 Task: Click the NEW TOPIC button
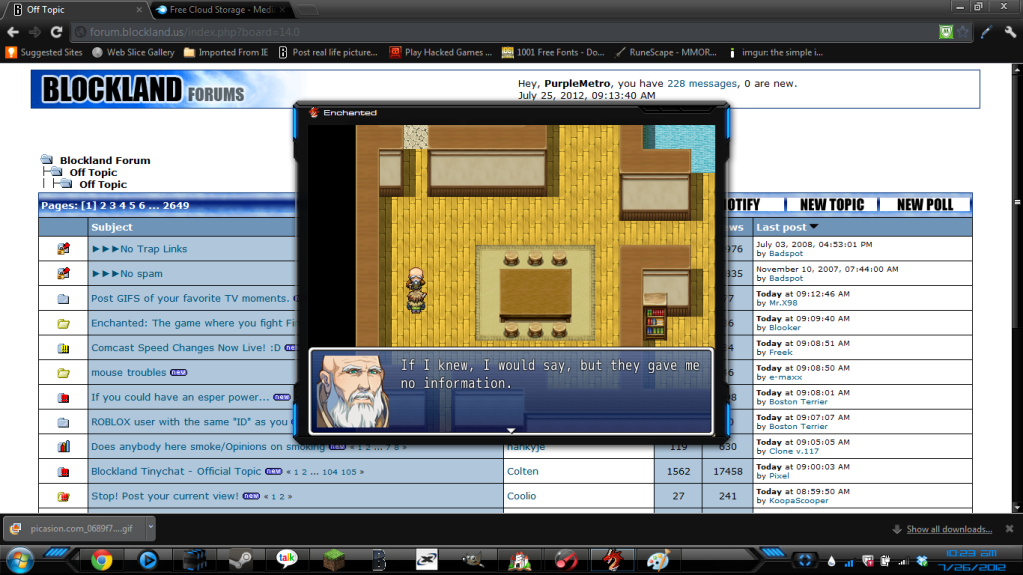831,204
